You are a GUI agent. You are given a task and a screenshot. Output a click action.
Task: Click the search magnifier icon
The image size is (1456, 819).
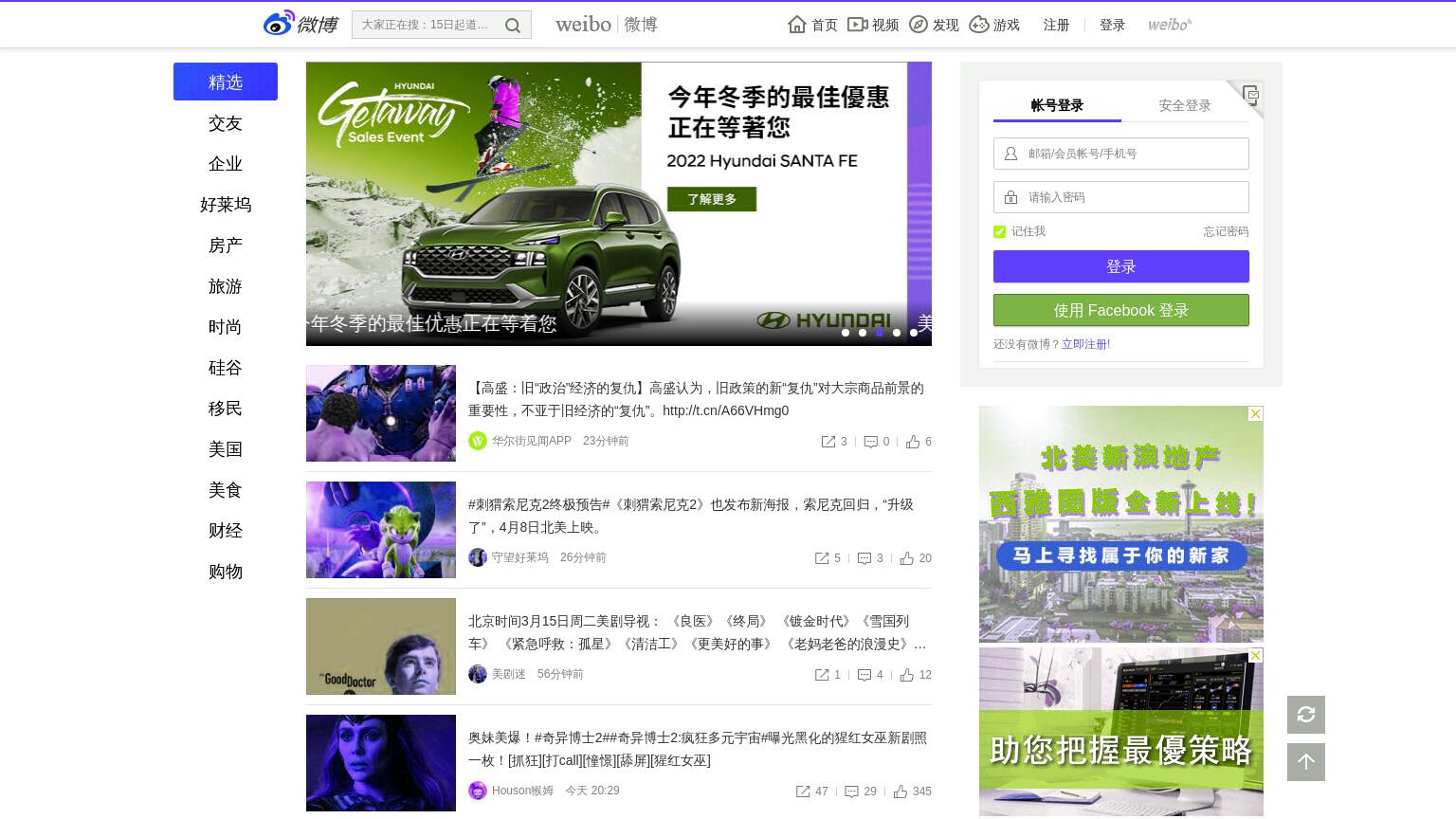[x=513, y=26]
